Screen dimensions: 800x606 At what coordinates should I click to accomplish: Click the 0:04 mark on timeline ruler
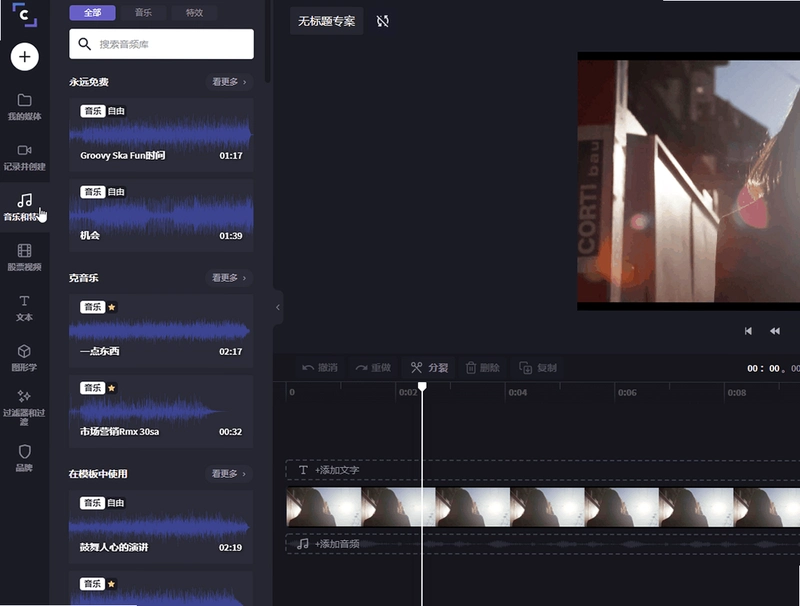click(517, 392)
